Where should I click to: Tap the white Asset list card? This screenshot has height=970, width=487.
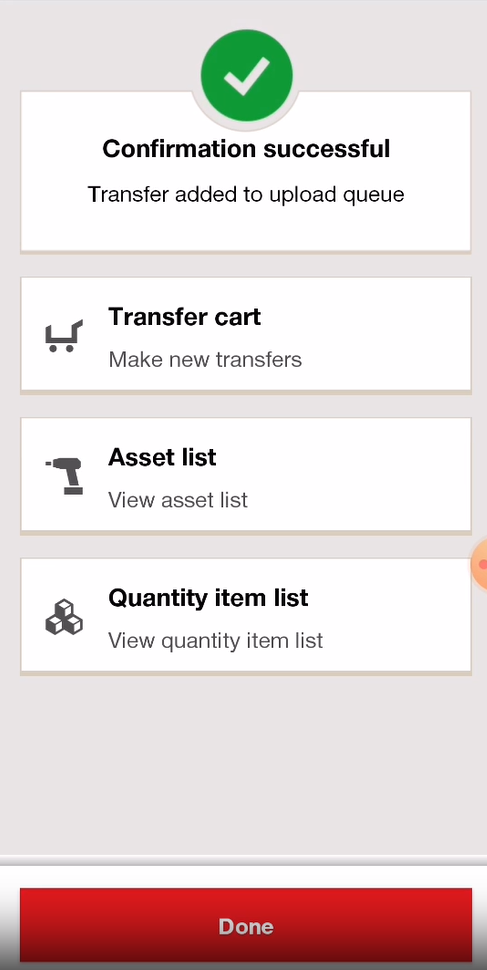246,475
